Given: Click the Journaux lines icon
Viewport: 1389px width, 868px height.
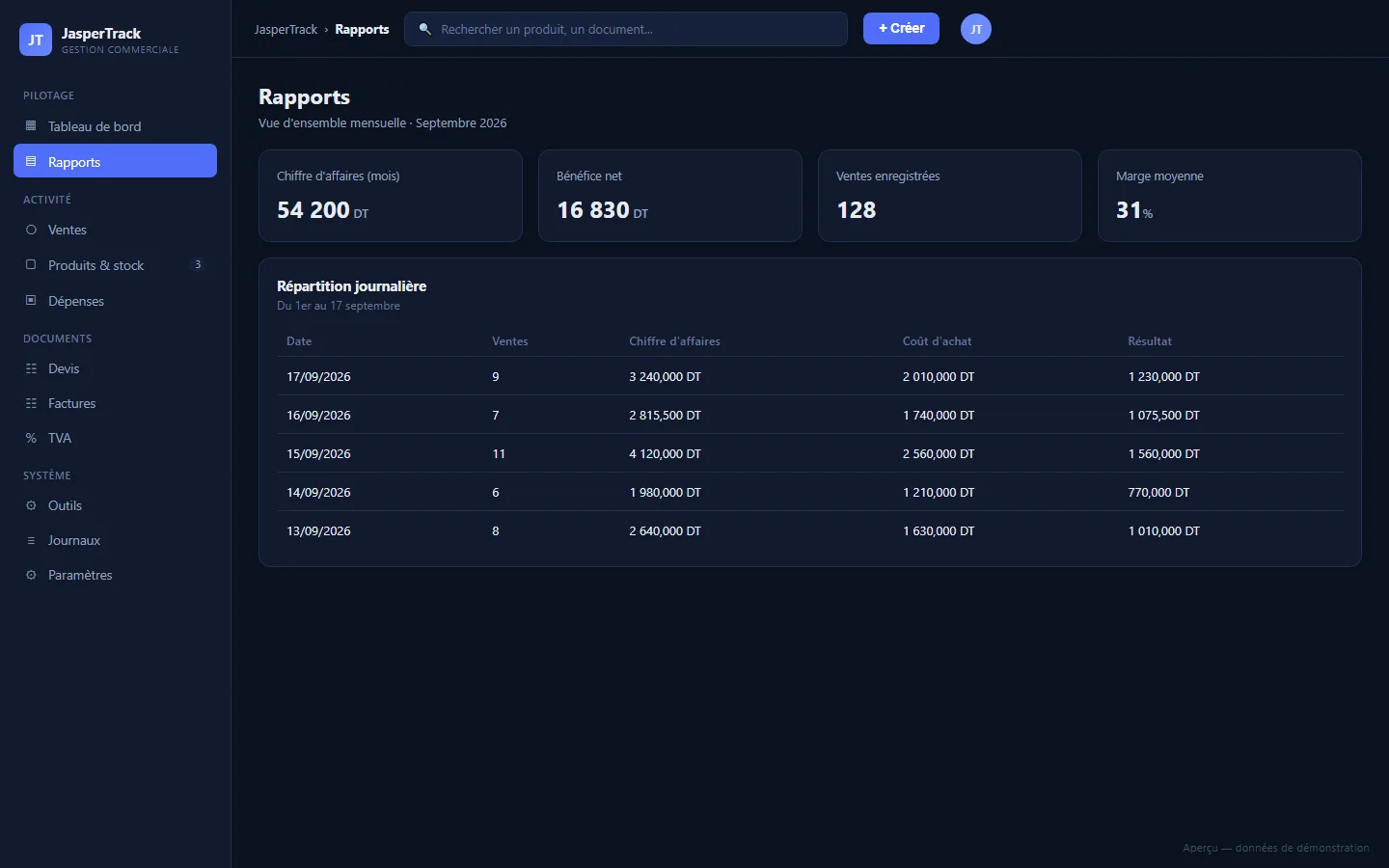Looking at the screenshot, I should 31,540.
